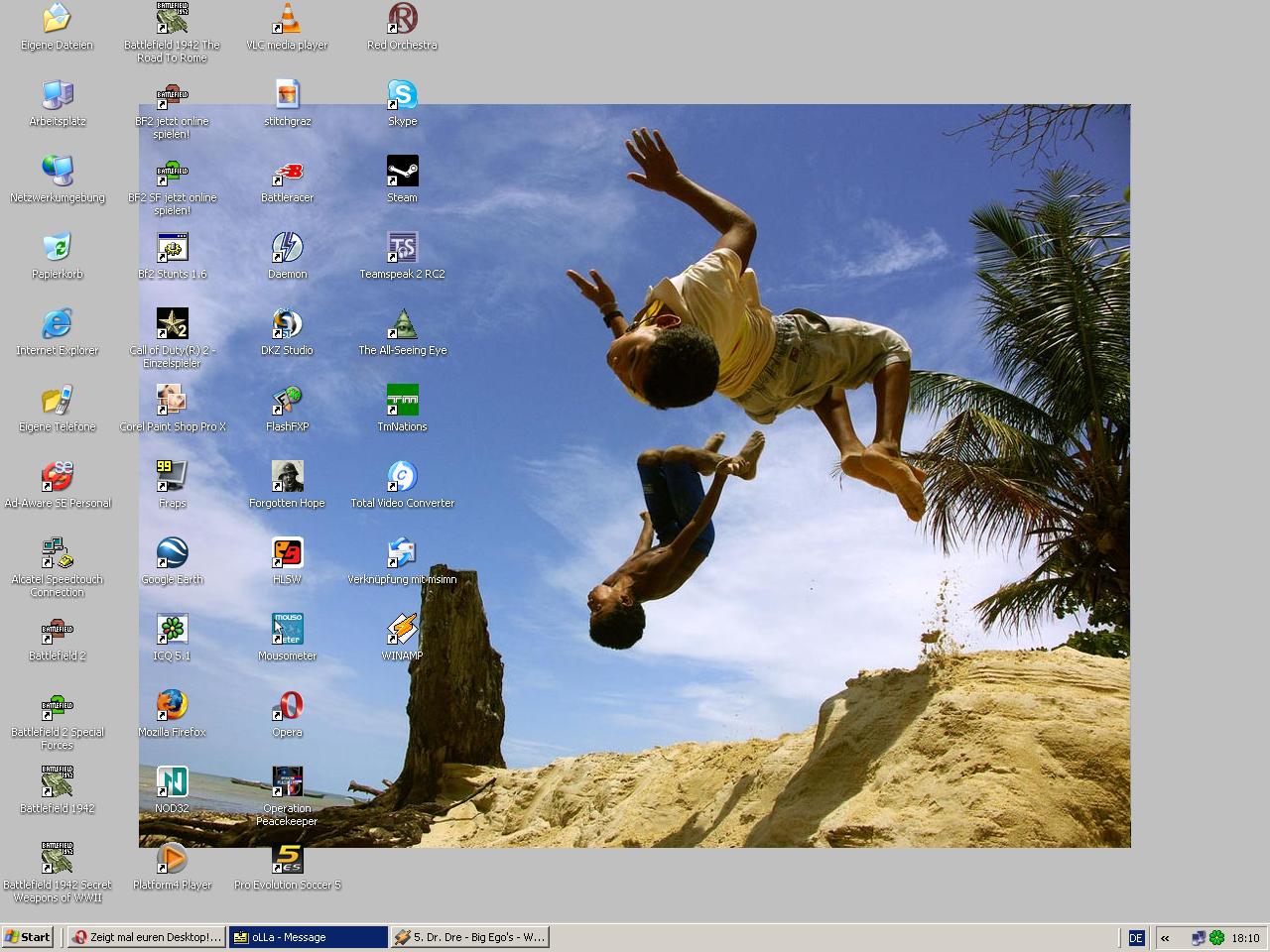
Task: Click the Battlefield 1942 desktop shortcut
Action: 58,781
